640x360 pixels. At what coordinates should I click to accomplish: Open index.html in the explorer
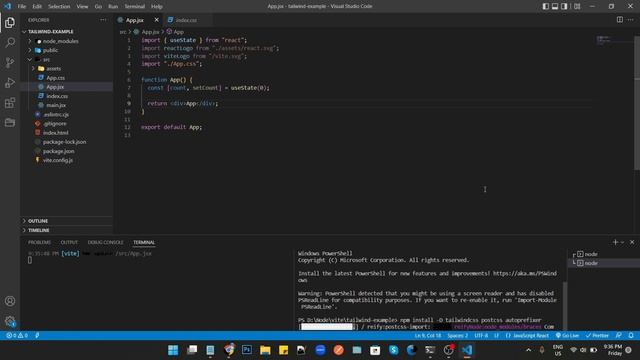(67, 133)
